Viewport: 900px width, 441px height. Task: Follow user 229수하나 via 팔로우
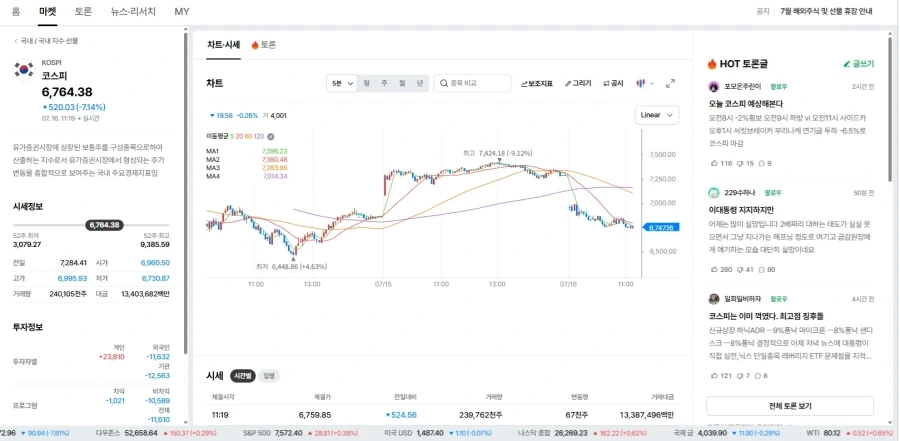(x=773, y=193)
